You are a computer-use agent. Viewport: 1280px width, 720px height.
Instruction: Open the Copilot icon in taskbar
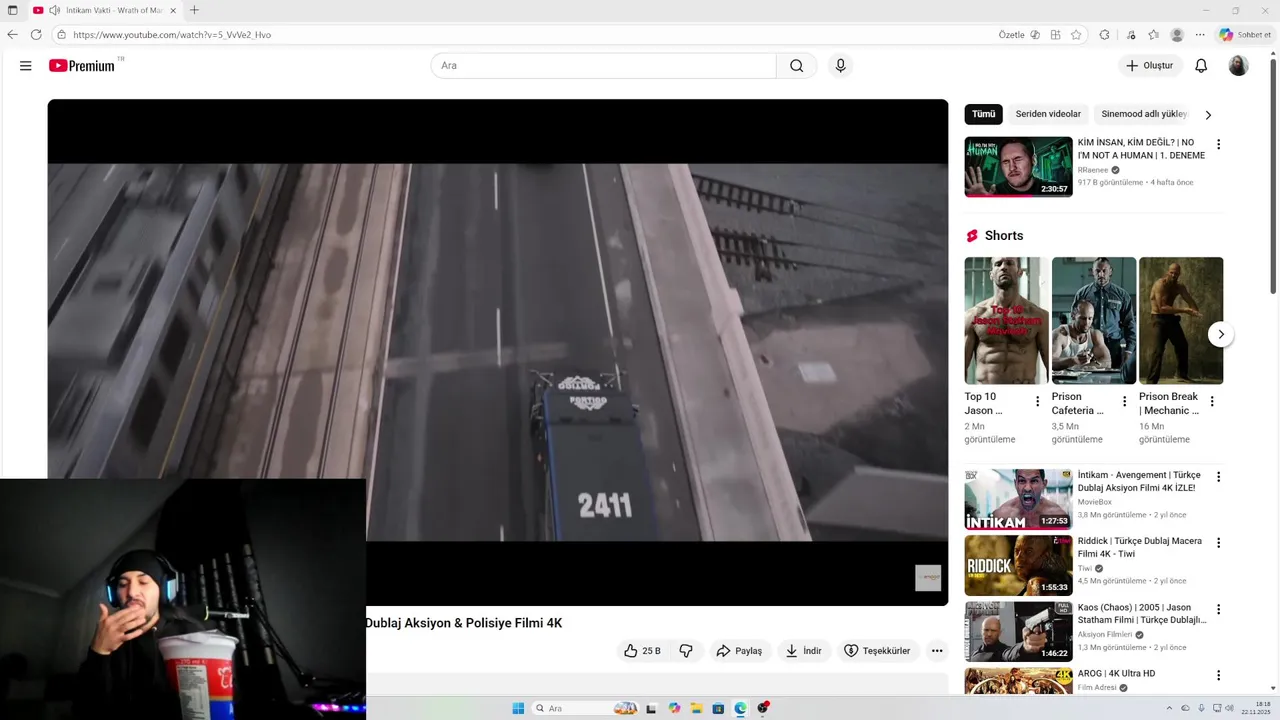pos(674,708)
